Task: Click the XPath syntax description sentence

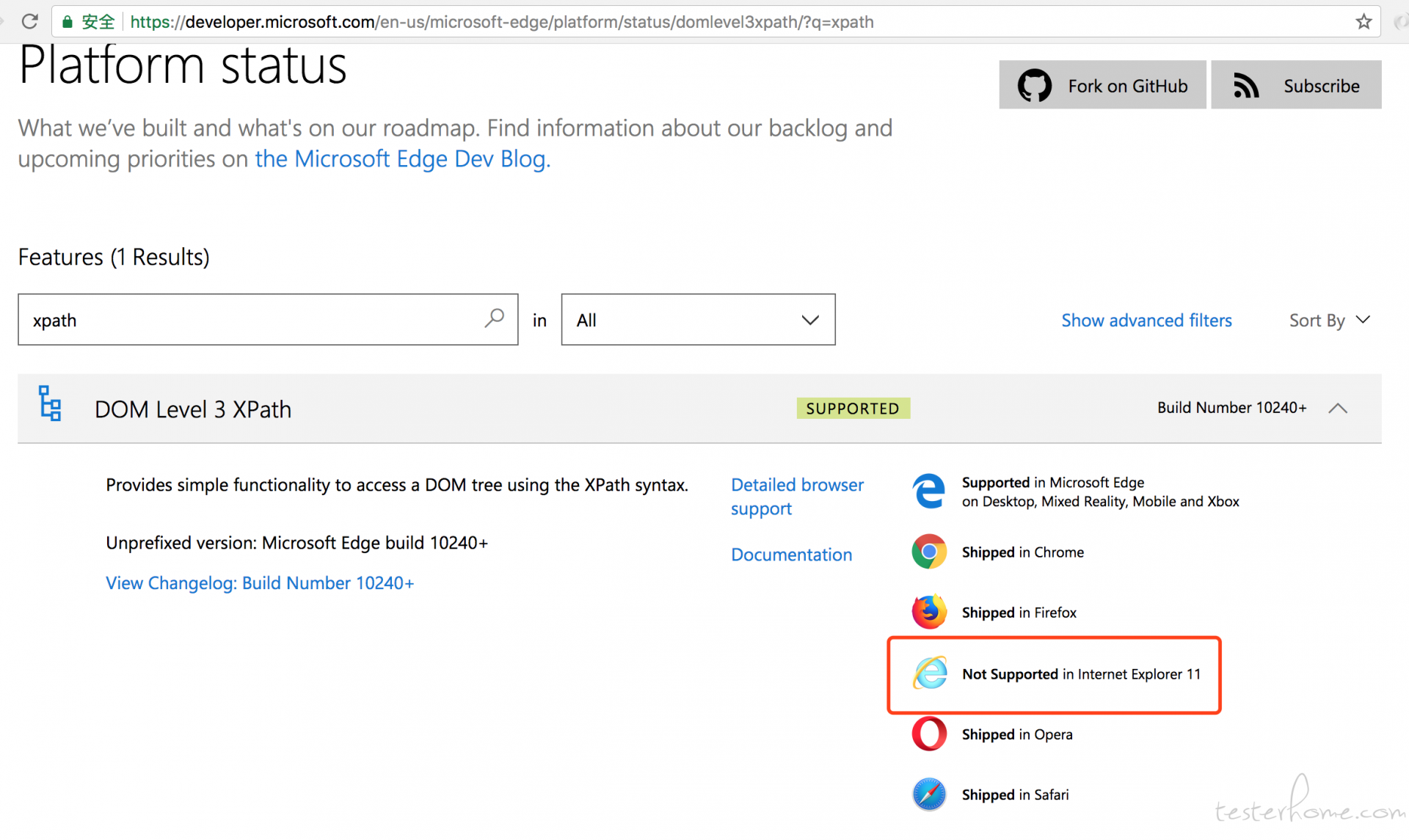Action: pyautogui.click(x=397, y=485)
